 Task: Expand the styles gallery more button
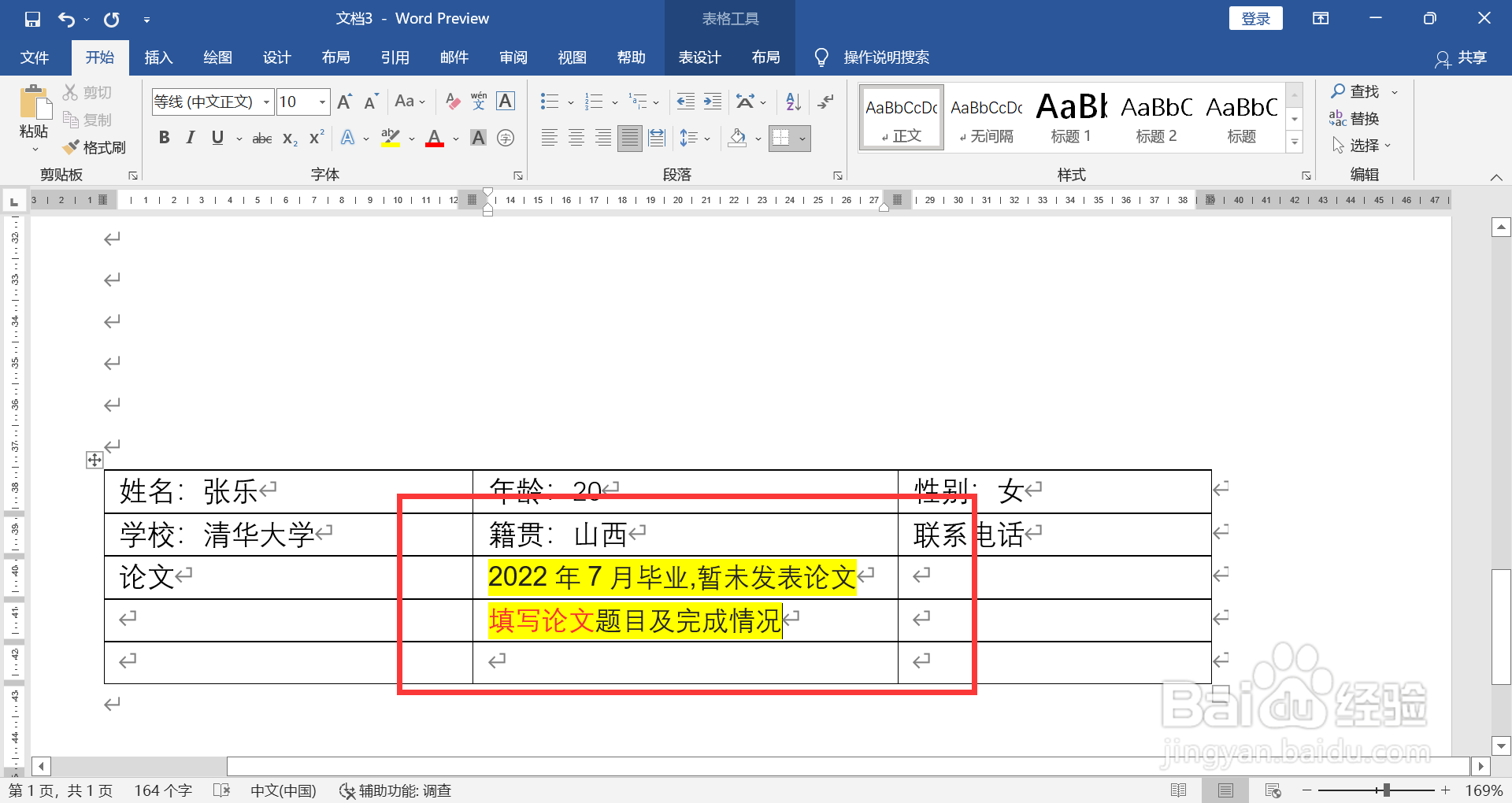click(x=1295, y=142)
